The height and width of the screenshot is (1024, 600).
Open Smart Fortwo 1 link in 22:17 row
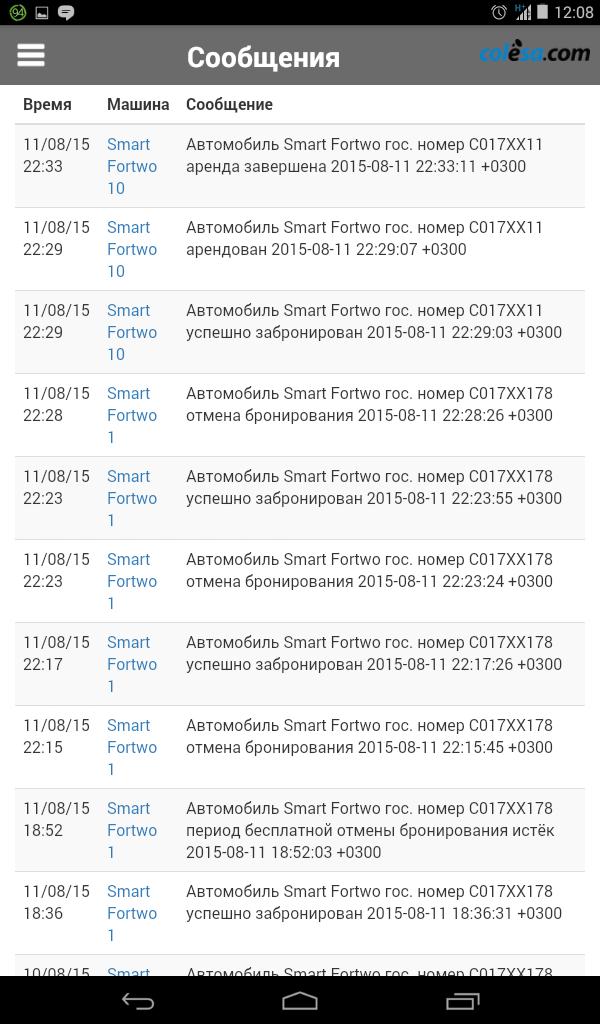pos(131,664)
